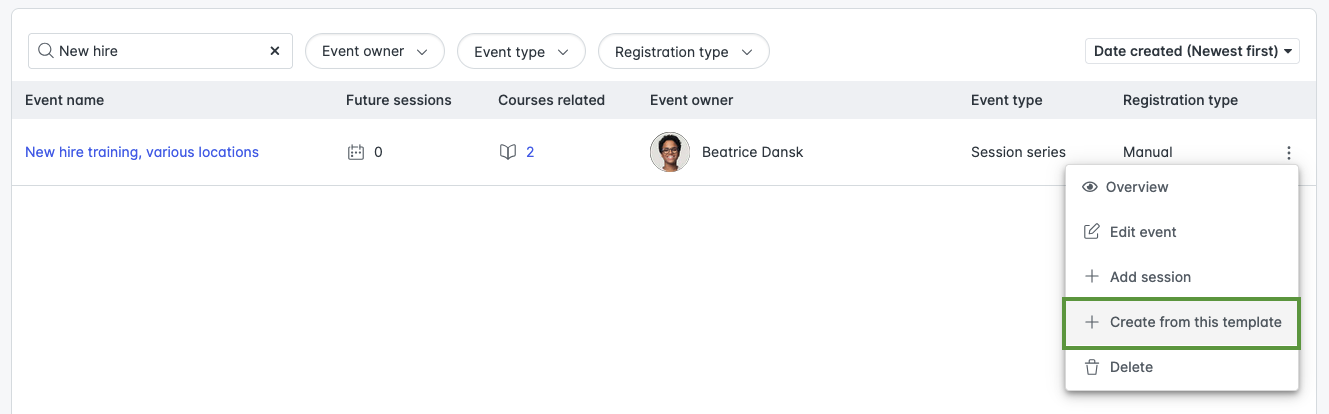
Task: Click the Courses related column header
Action: click(551, 100)
